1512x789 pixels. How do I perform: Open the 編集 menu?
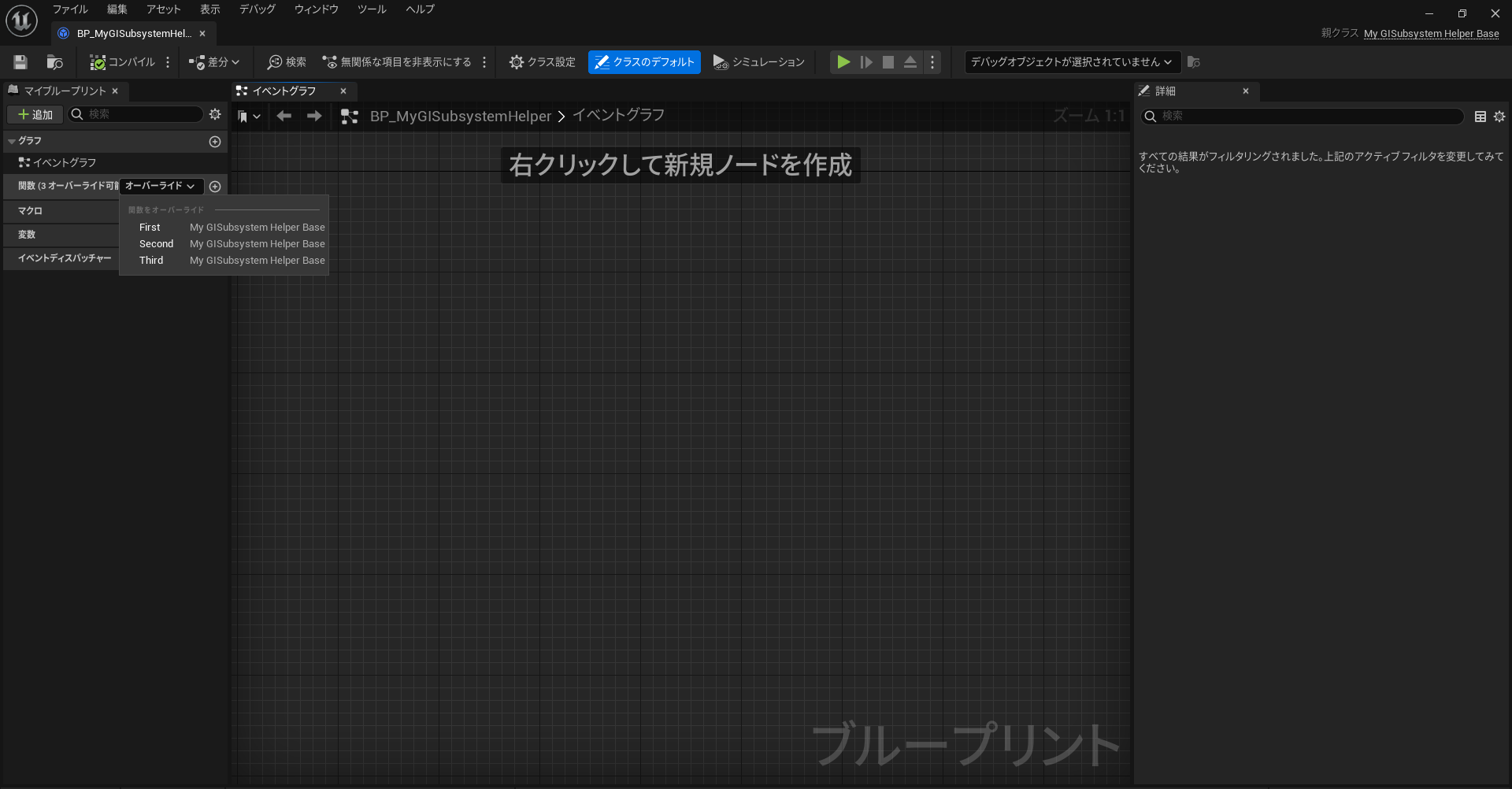click(117, 9)
